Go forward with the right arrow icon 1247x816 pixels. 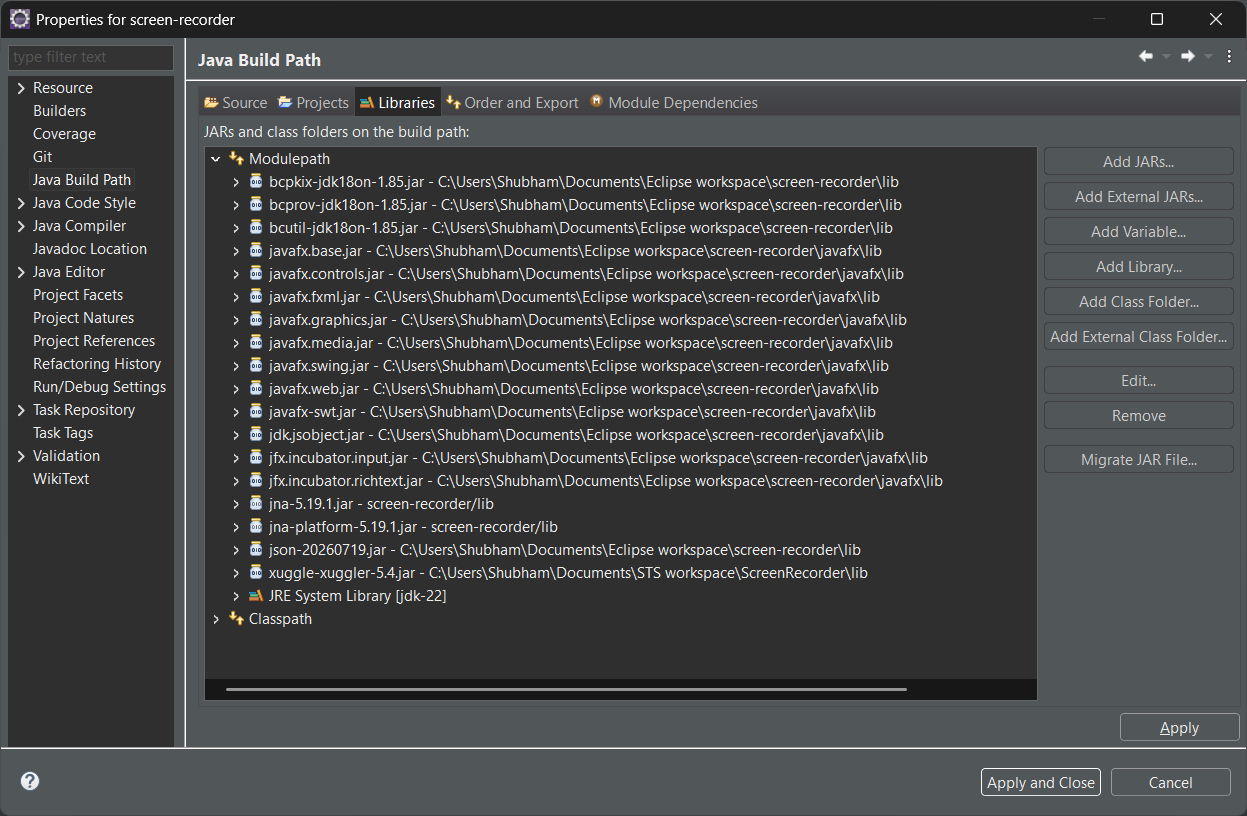click(1188, 57)
